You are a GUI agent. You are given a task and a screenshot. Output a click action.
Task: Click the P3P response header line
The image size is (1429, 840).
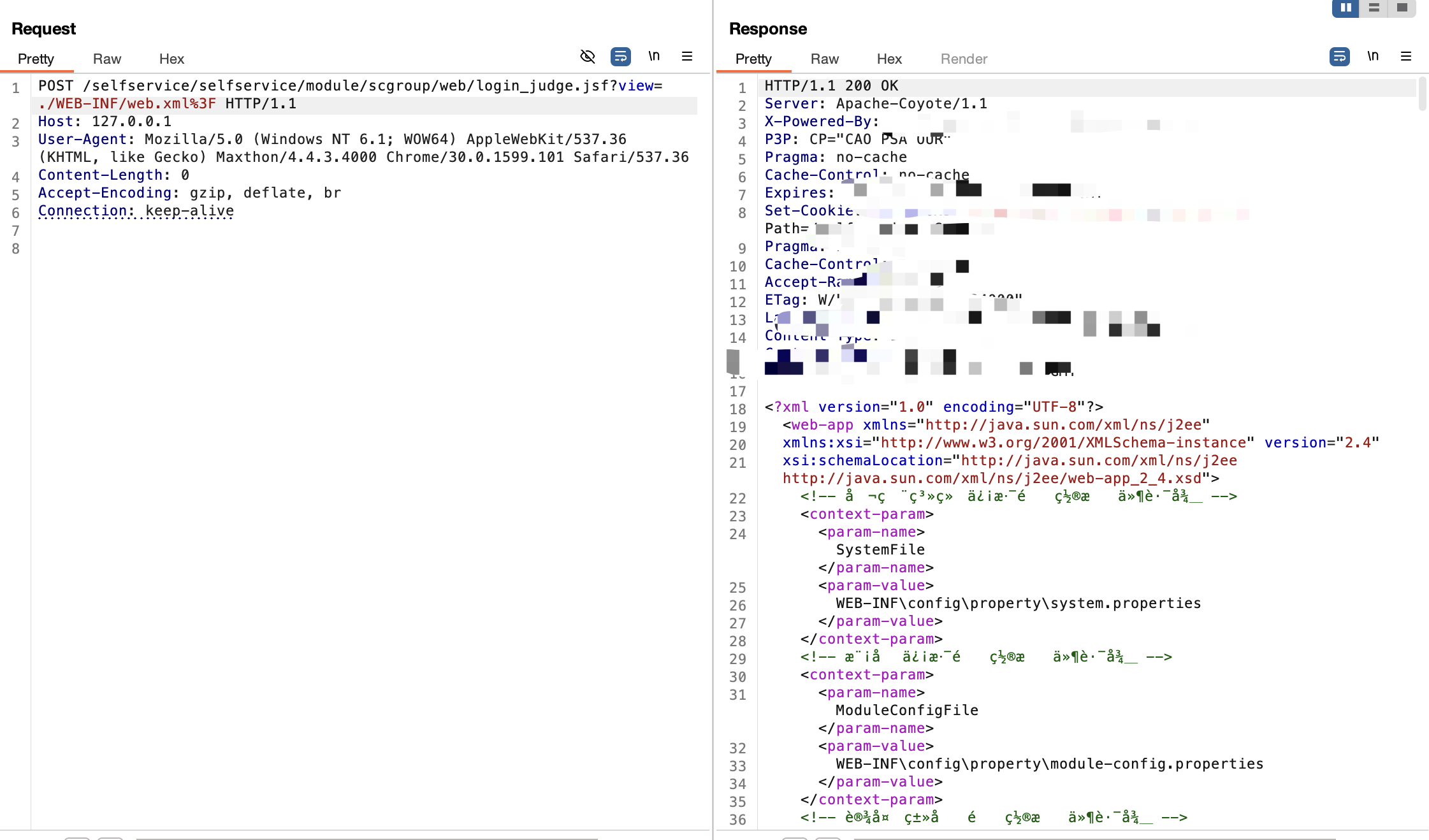857,139
